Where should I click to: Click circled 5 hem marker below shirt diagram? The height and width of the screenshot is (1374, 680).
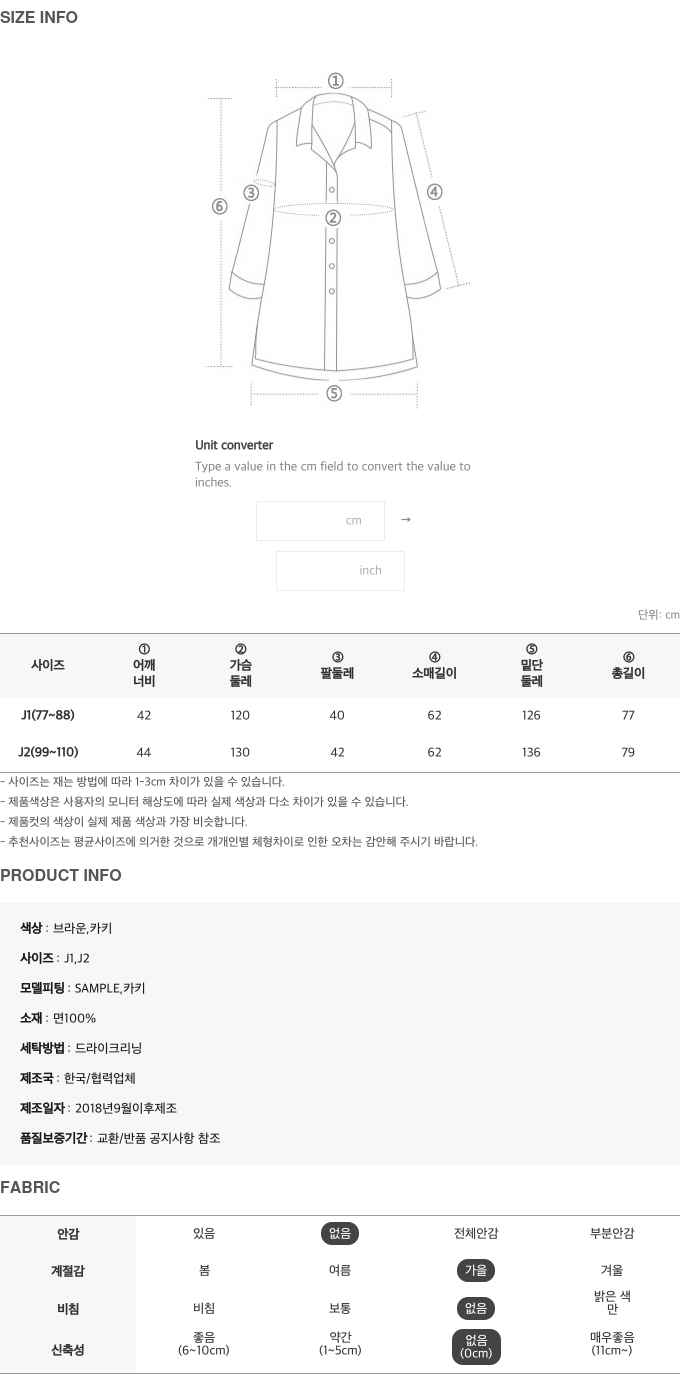click(x=334, y=393)
